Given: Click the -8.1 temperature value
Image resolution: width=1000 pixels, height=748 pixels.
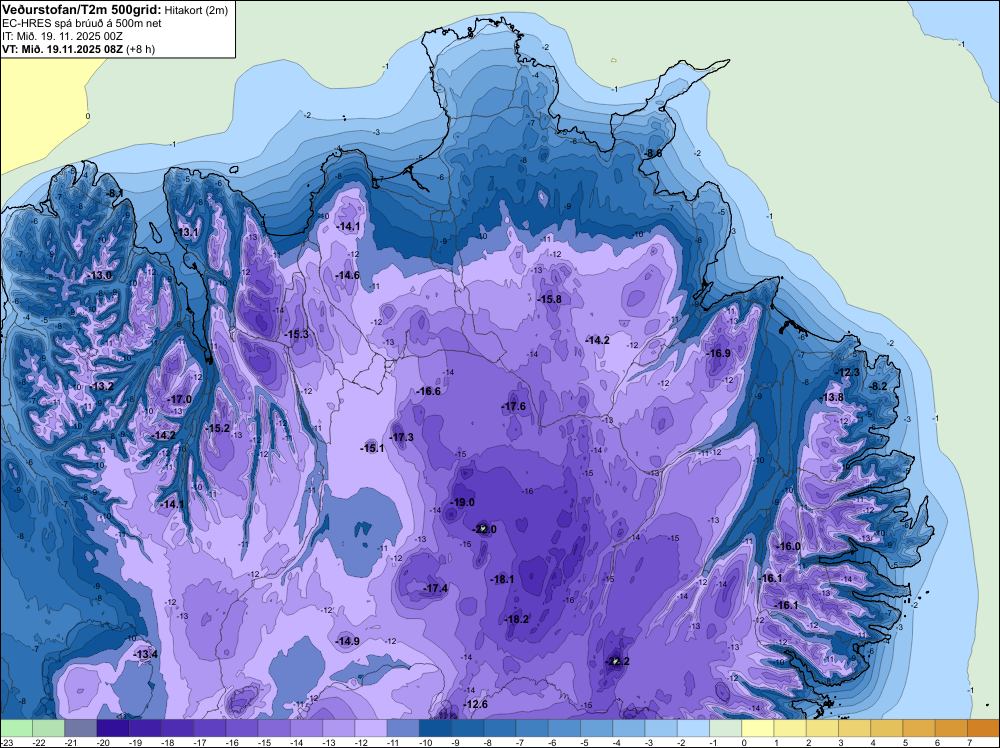Looking at the screenshot, I should coord(115,193).
